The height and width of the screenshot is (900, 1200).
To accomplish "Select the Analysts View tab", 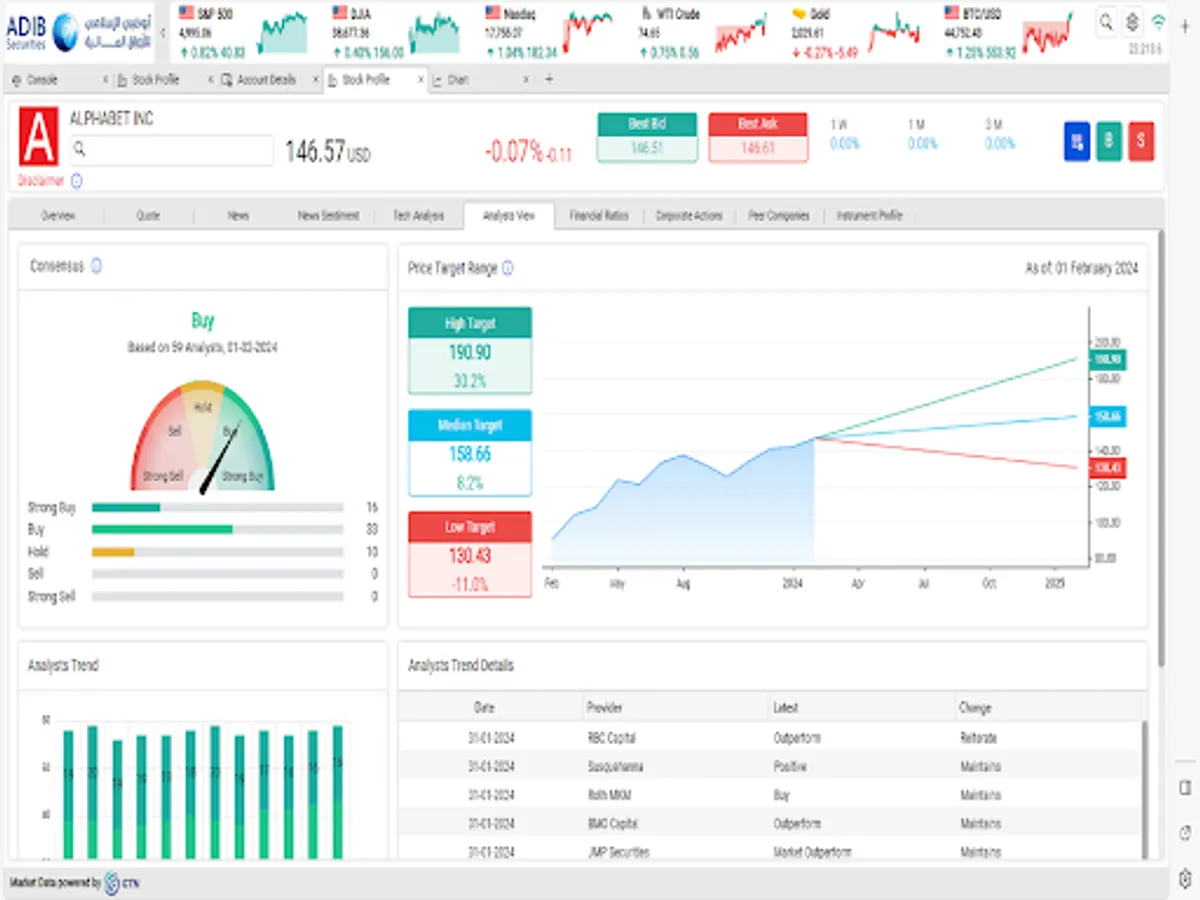I will 509,215.
